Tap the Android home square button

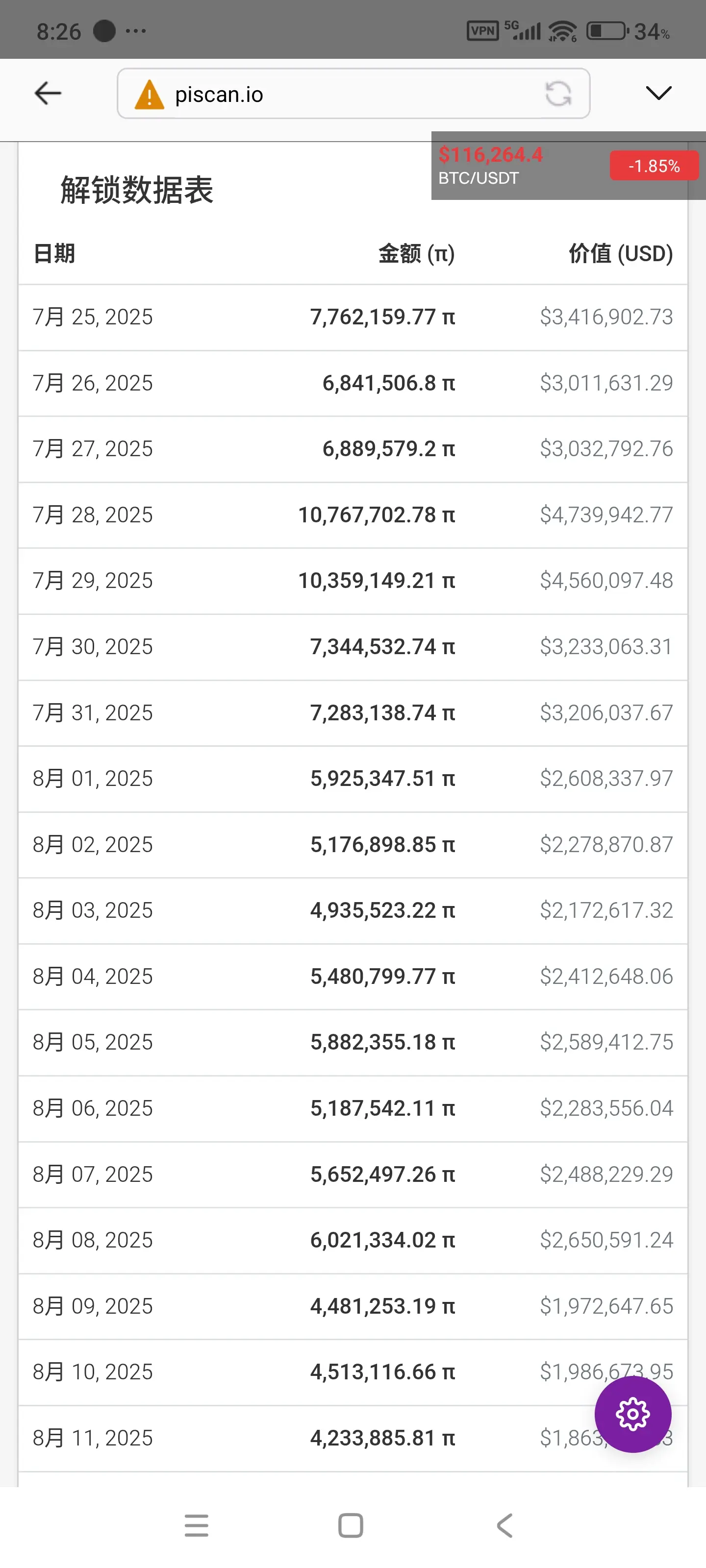coord(350,1525)
